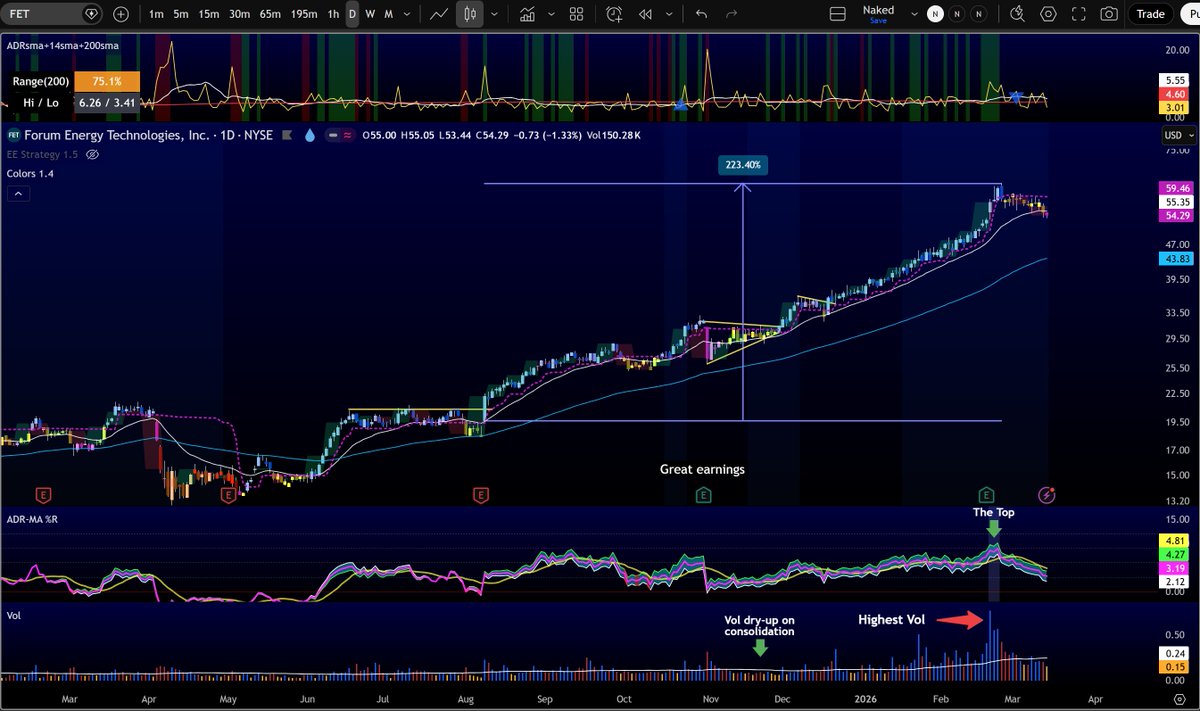
Task: Toggle fullscreen mode icon
Action: (1078, 14)
